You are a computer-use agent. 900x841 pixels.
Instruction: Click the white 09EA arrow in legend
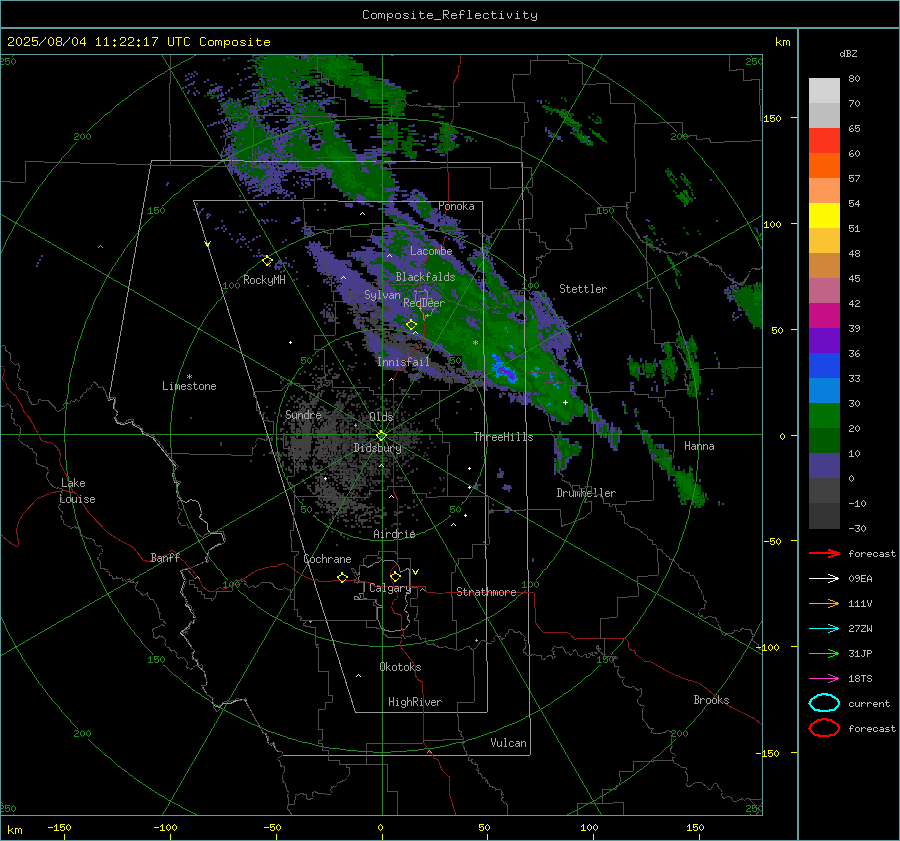(824, 579)
